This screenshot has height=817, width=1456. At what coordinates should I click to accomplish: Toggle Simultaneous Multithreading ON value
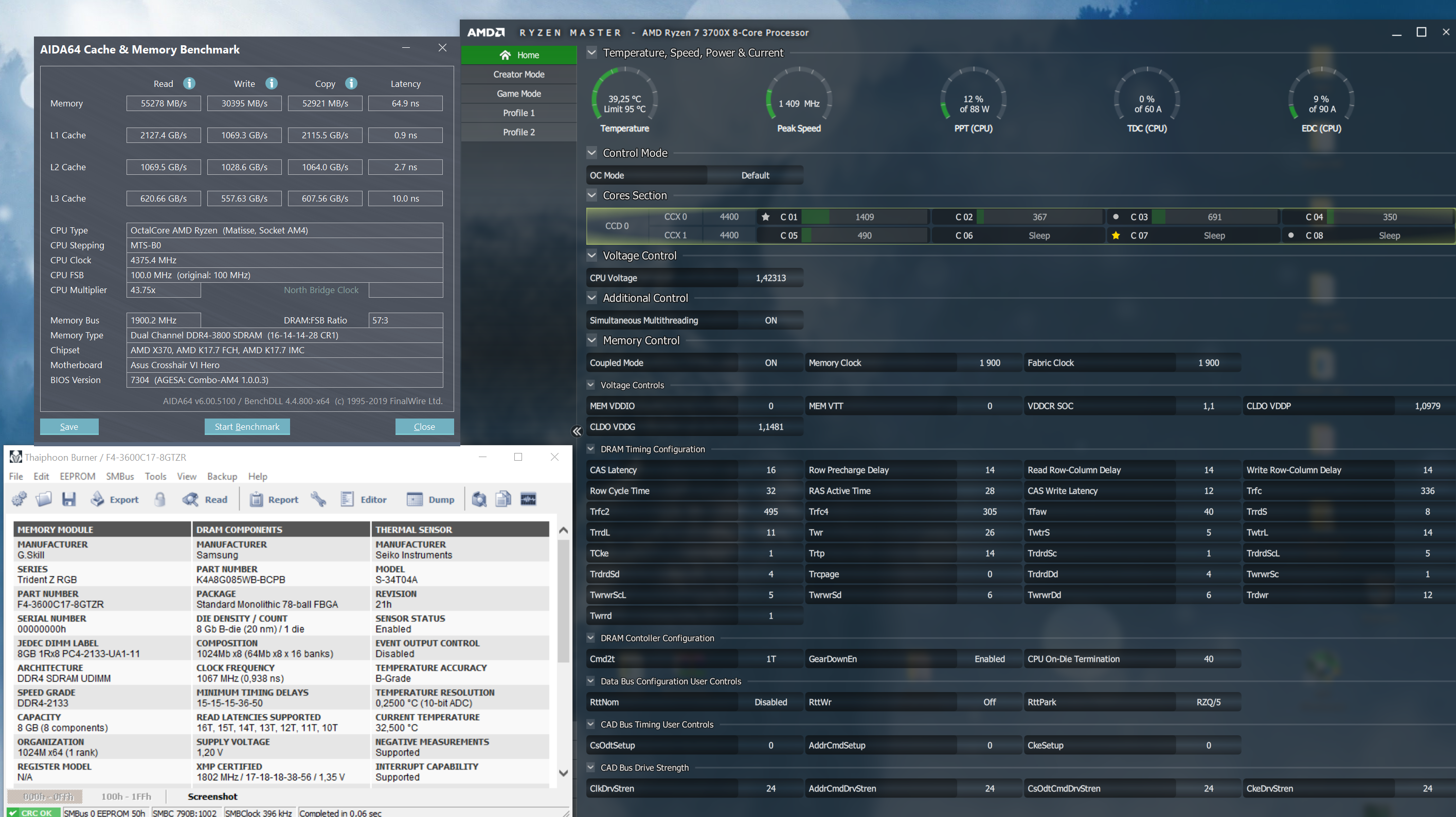(770, 320)
